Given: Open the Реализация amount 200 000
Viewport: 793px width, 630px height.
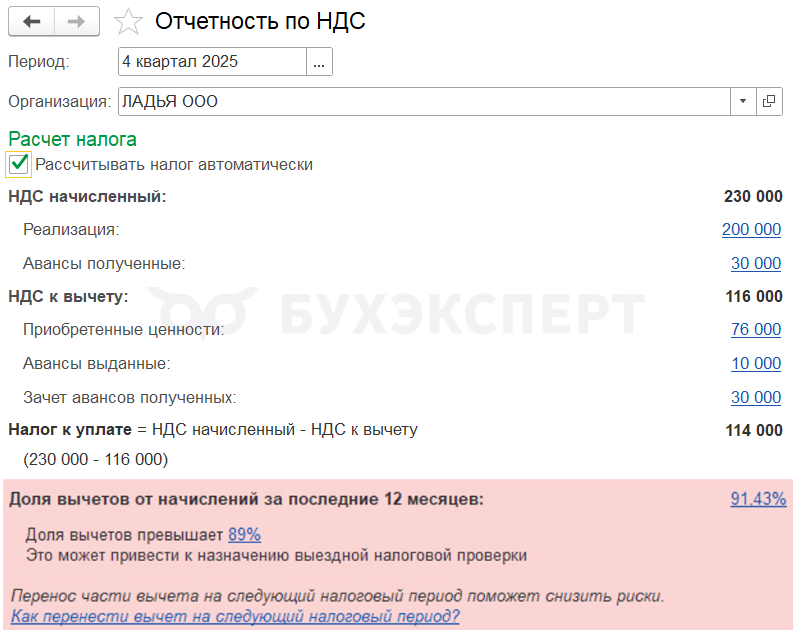Looking at the screenshot, I should point(751,230).
